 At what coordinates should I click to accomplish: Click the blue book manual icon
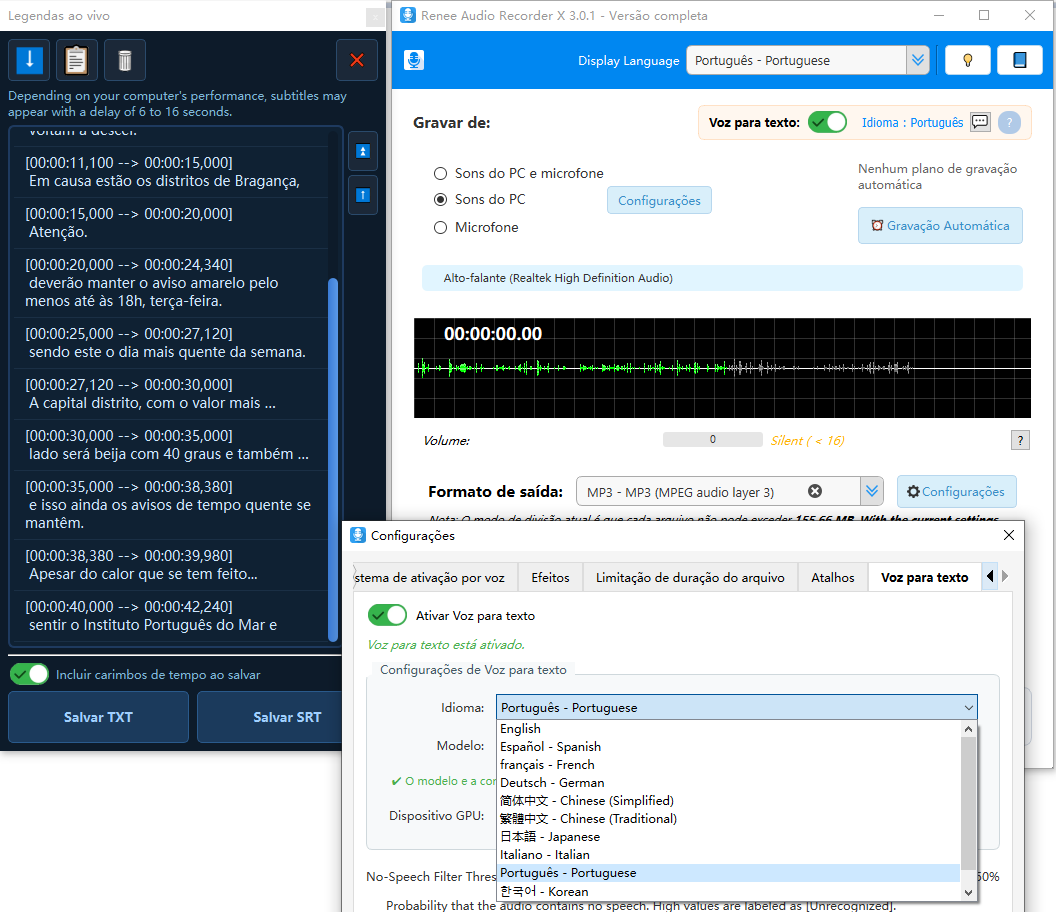point(1020,60)
